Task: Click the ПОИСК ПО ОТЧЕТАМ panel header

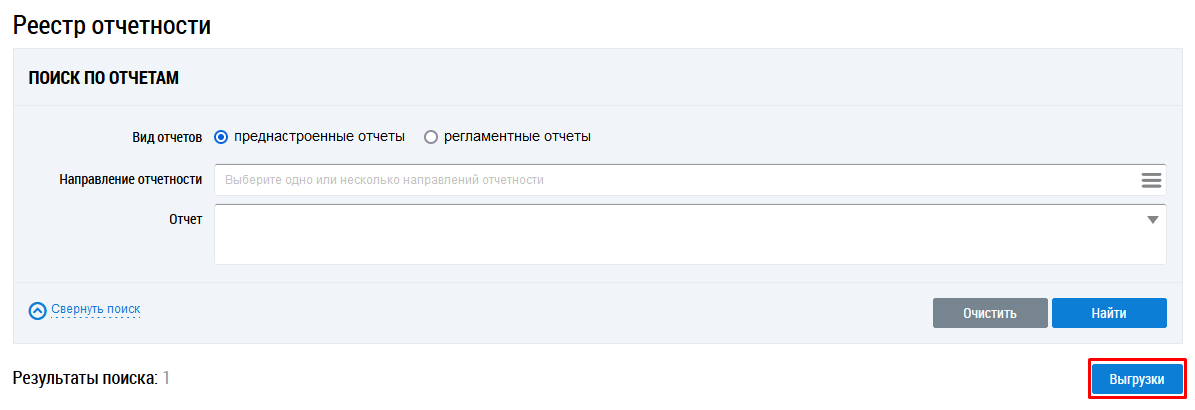Action: [x=104, y=78]
